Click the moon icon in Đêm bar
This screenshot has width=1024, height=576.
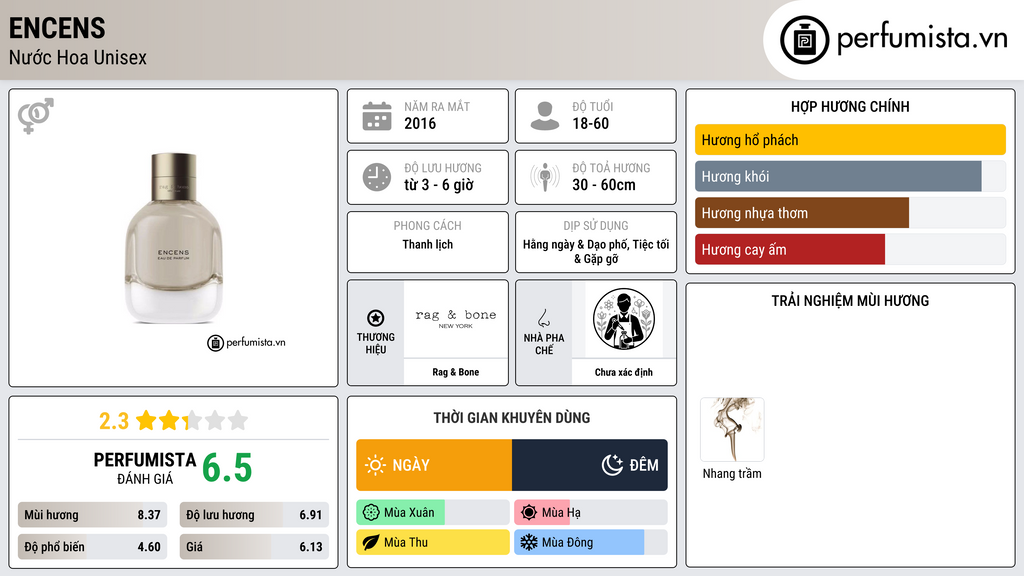[612, 465]
